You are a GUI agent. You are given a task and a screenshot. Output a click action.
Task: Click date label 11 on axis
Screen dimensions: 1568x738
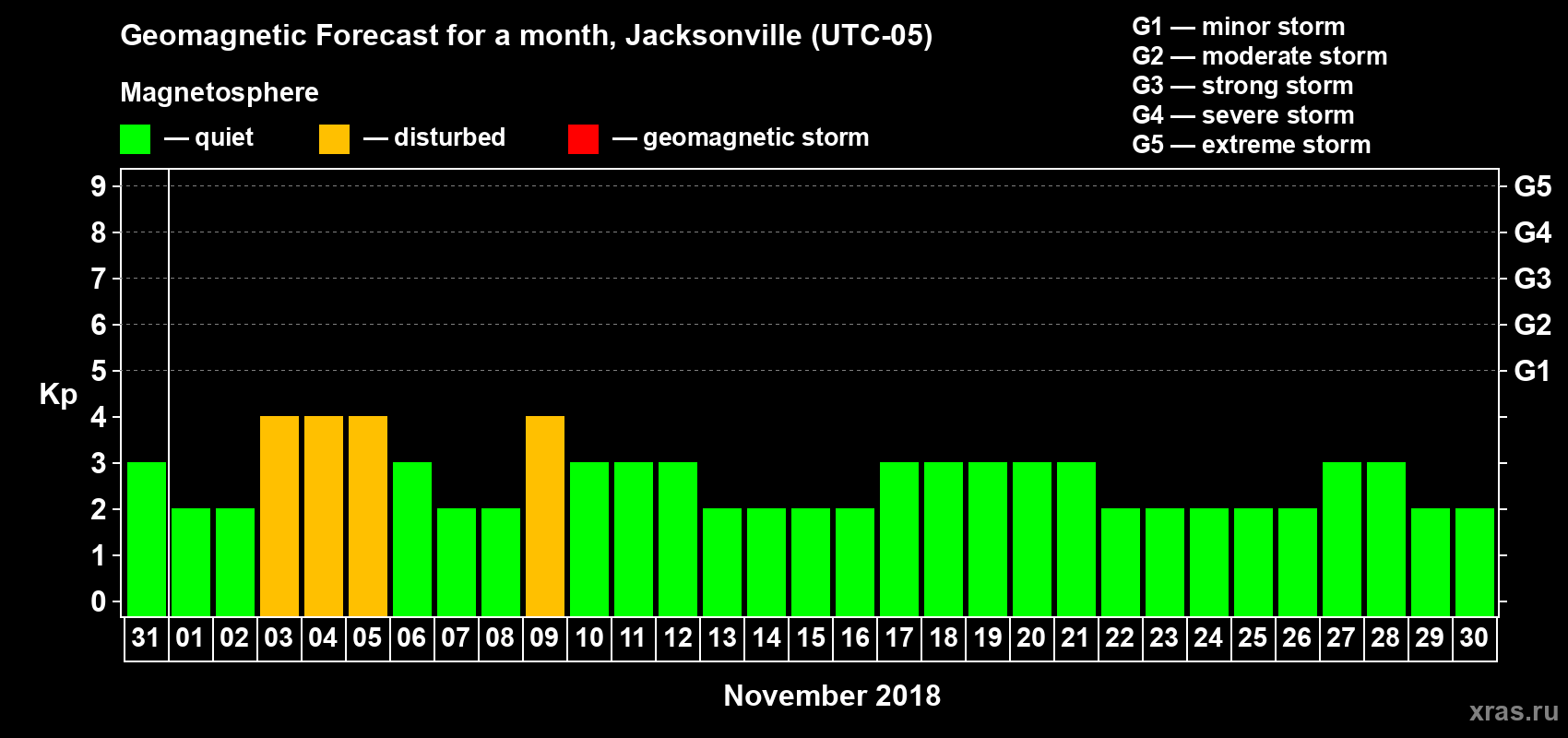pyautogui.click(x=633, y=637)
